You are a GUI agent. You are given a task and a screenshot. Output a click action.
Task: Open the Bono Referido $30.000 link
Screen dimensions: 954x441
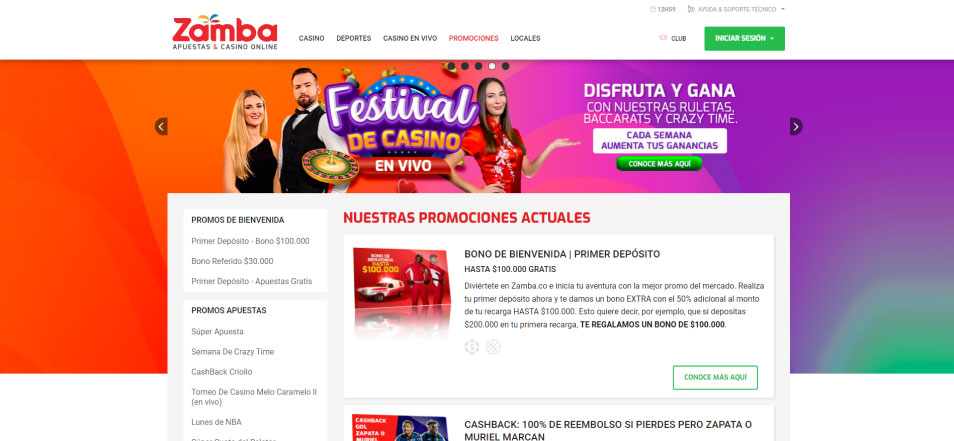tap(232, 261)
